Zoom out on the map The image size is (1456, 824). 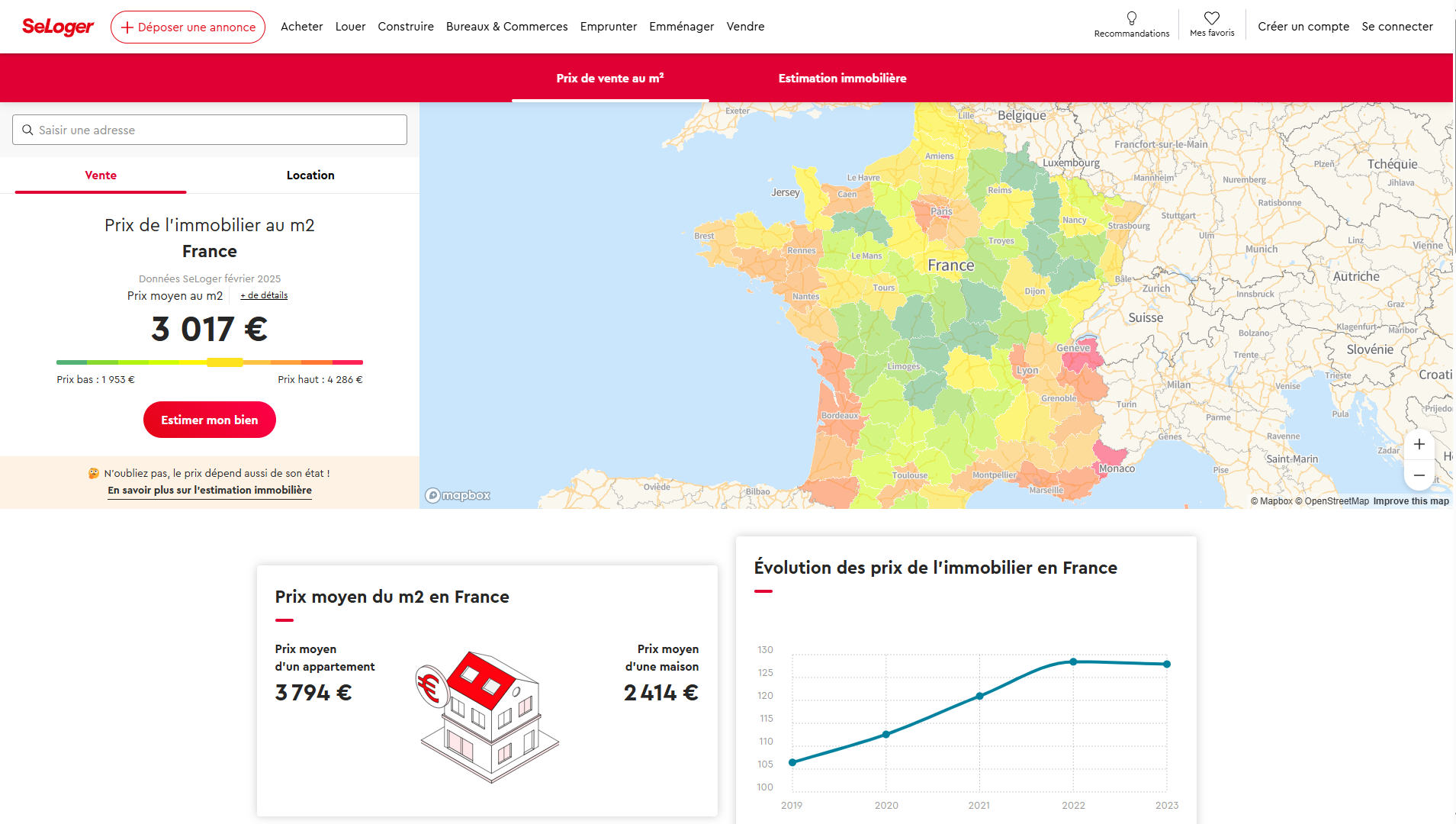[x=1419, y=475]
